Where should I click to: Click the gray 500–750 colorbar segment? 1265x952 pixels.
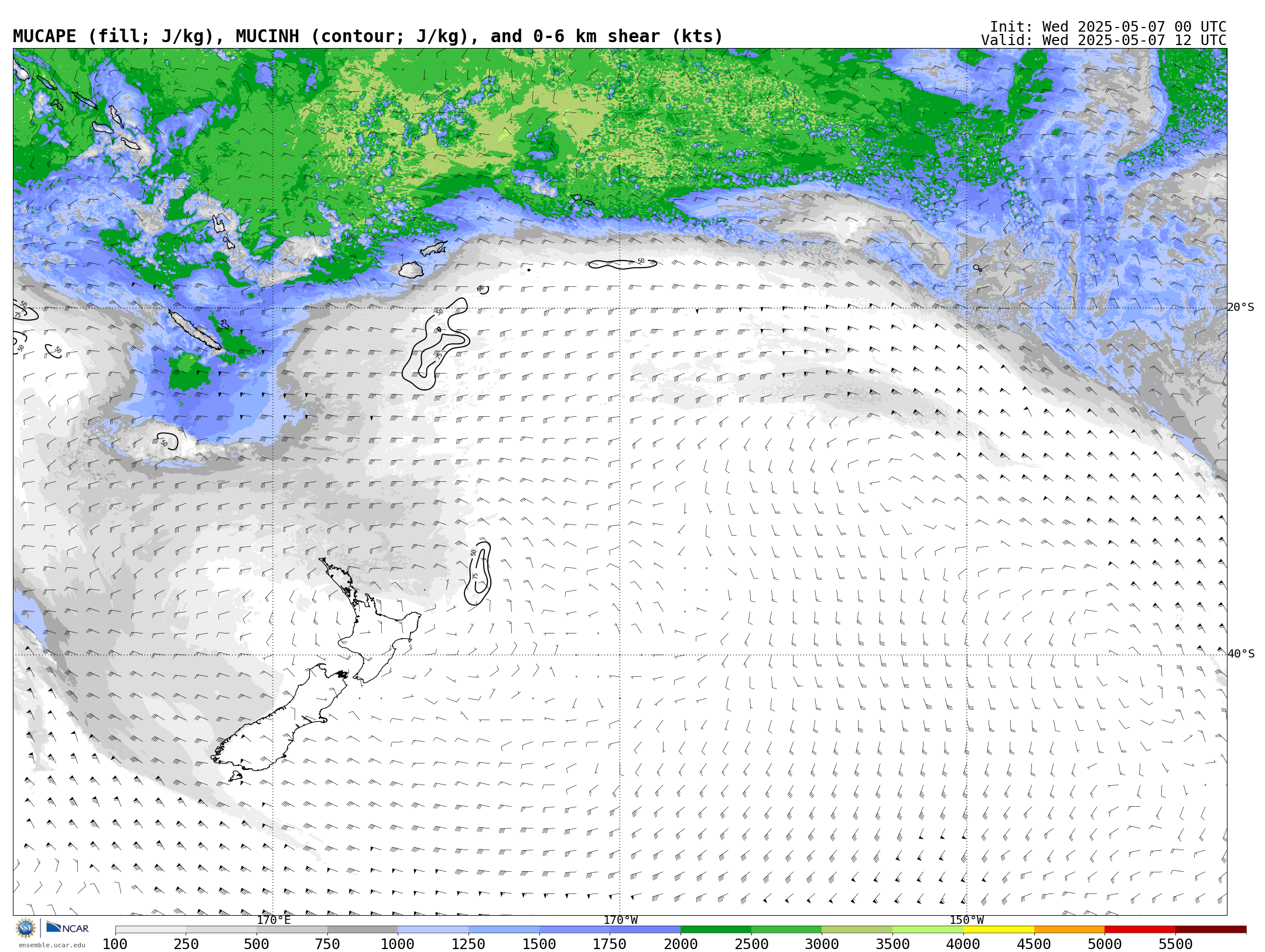point(292,930)
